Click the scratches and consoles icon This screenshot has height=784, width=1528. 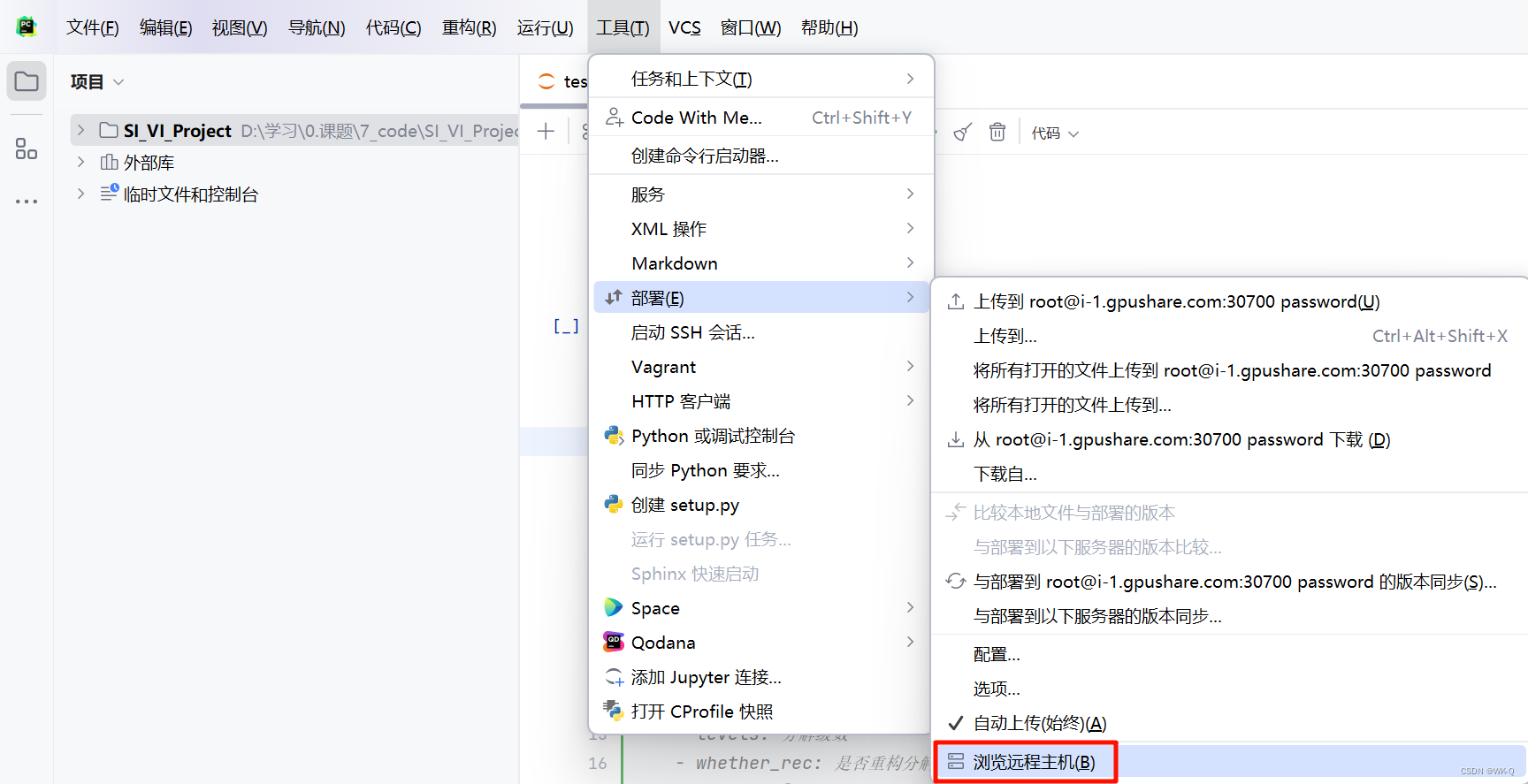point(109,193)
